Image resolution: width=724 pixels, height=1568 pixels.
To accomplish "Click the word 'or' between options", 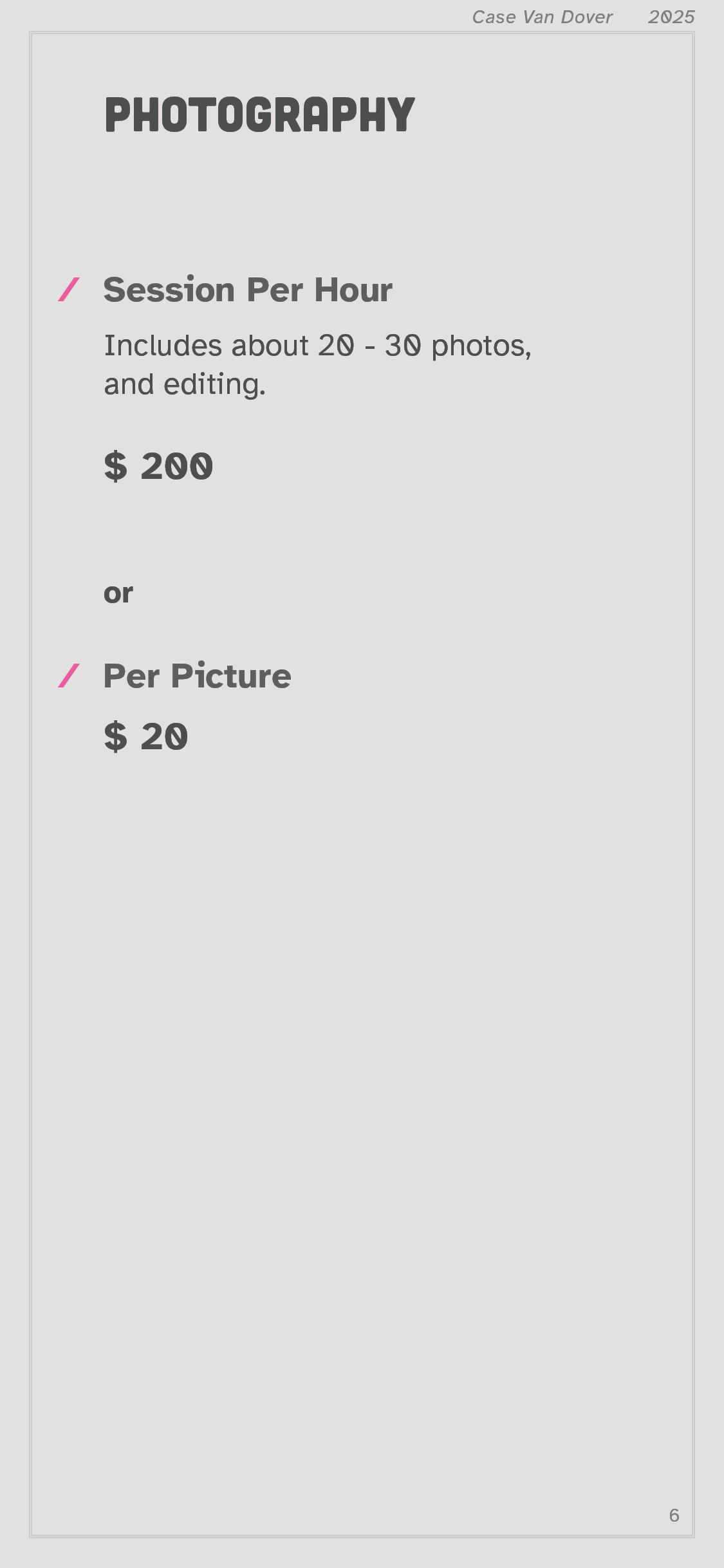I will [x=118, y=593].
